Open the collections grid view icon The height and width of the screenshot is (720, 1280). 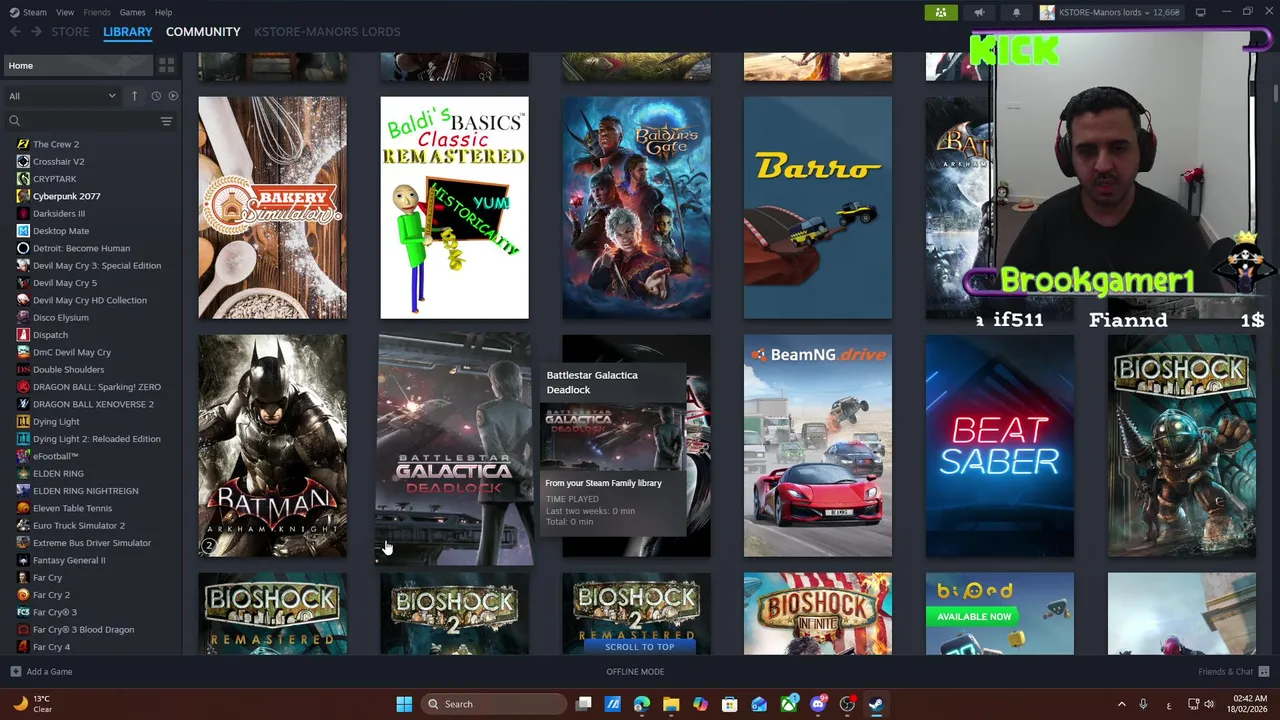[166, 65]
